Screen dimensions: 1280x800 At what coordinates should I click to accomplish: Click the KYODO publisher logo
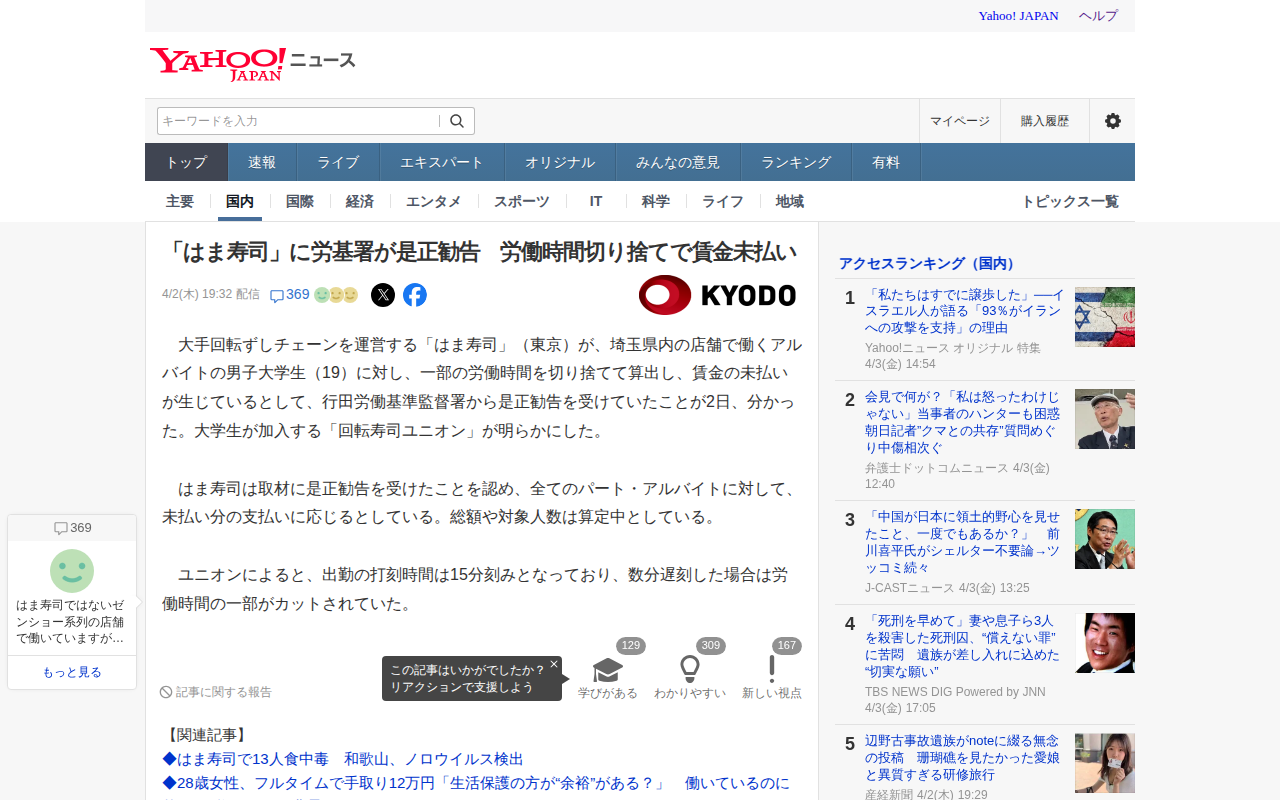(717, 295)
